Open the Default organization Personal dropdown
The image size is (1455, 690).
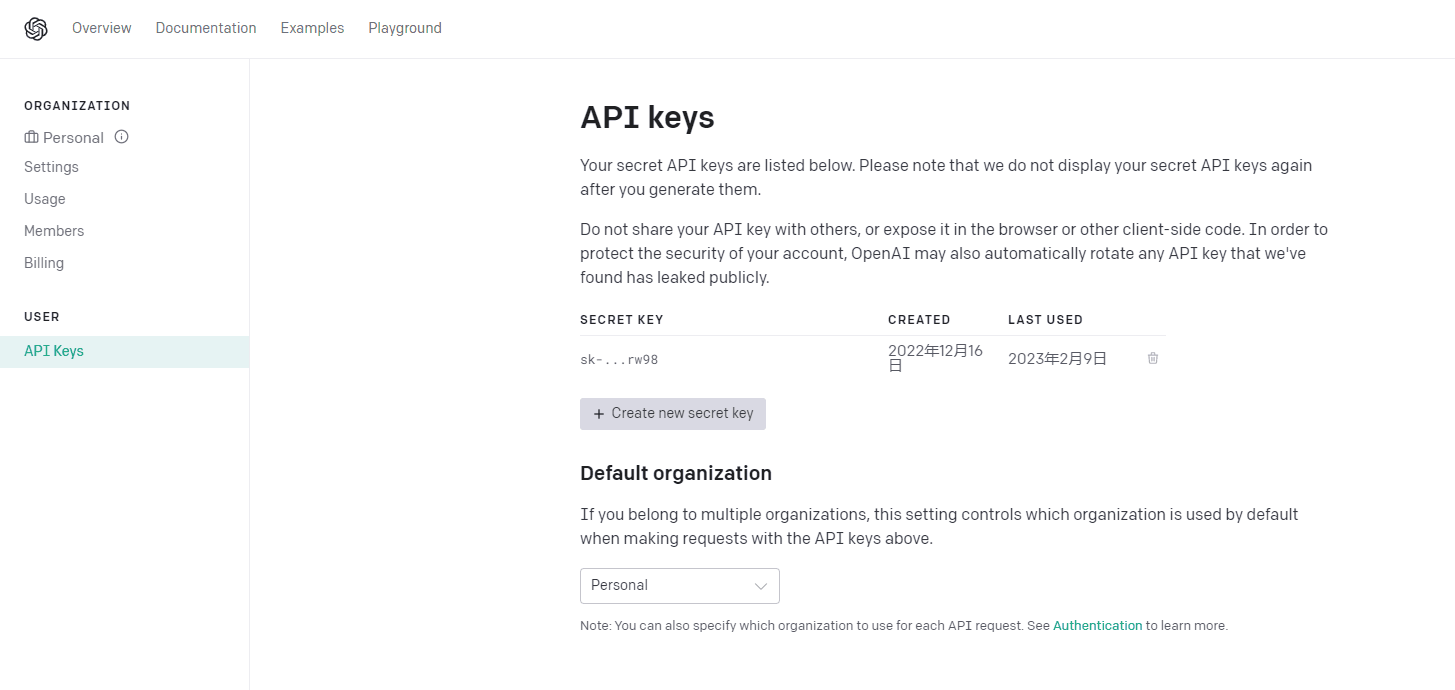click(679, 586)
